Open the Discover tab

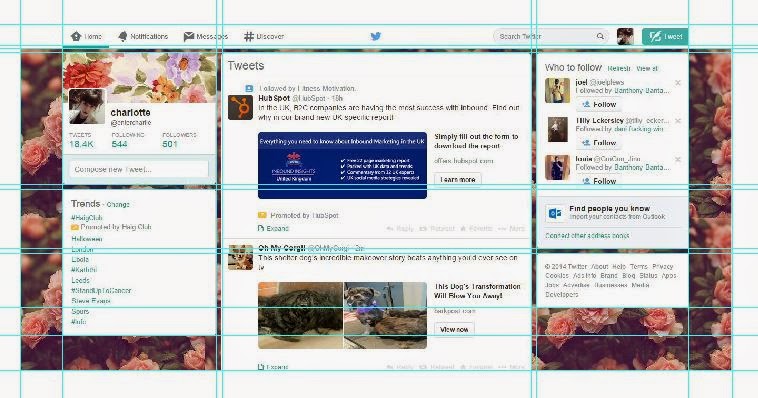[264, 36]
